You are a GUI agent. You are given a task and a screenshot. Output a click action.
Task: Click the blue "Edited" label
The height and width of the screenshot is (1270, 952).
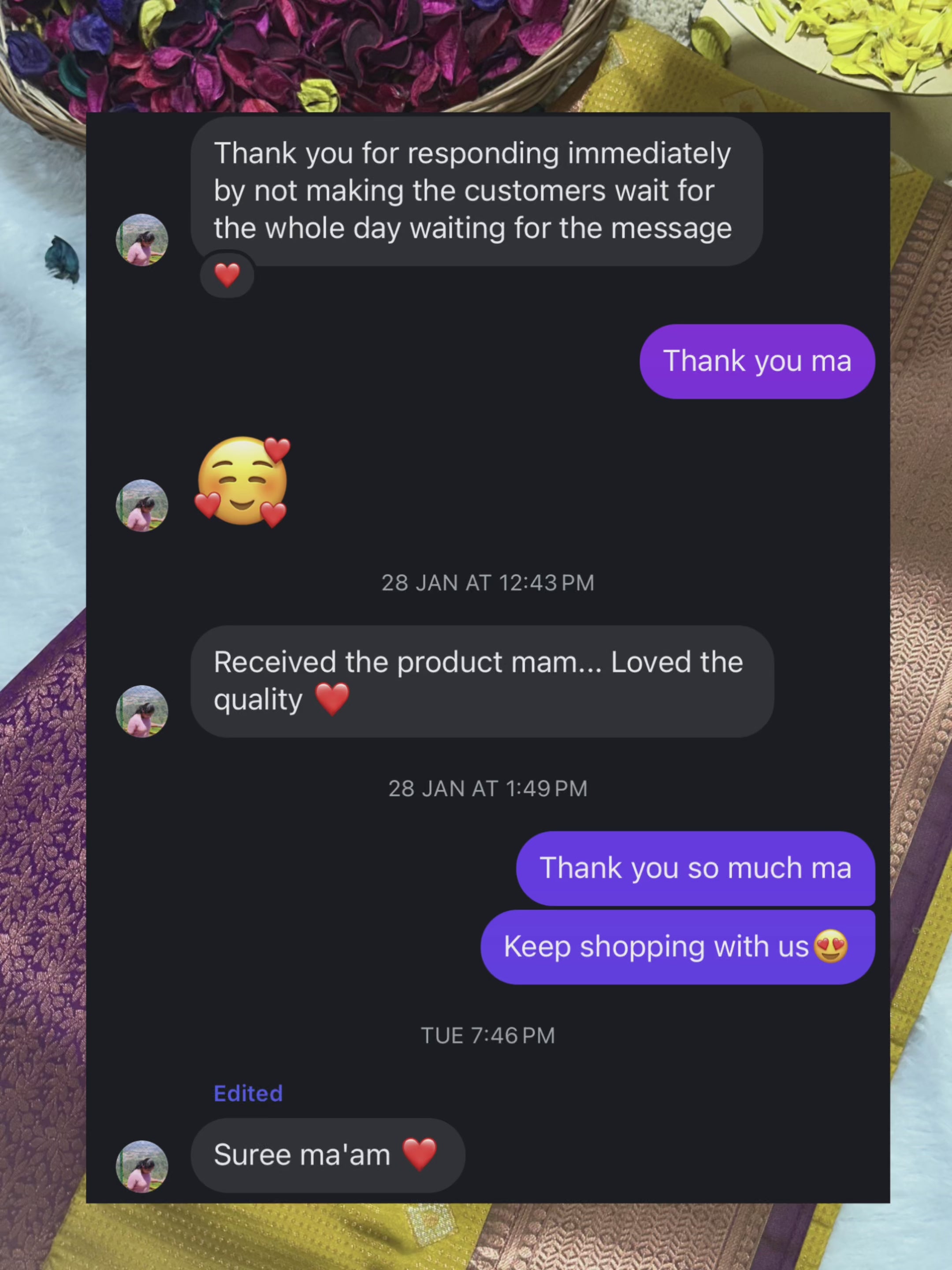coord(248,1094)
